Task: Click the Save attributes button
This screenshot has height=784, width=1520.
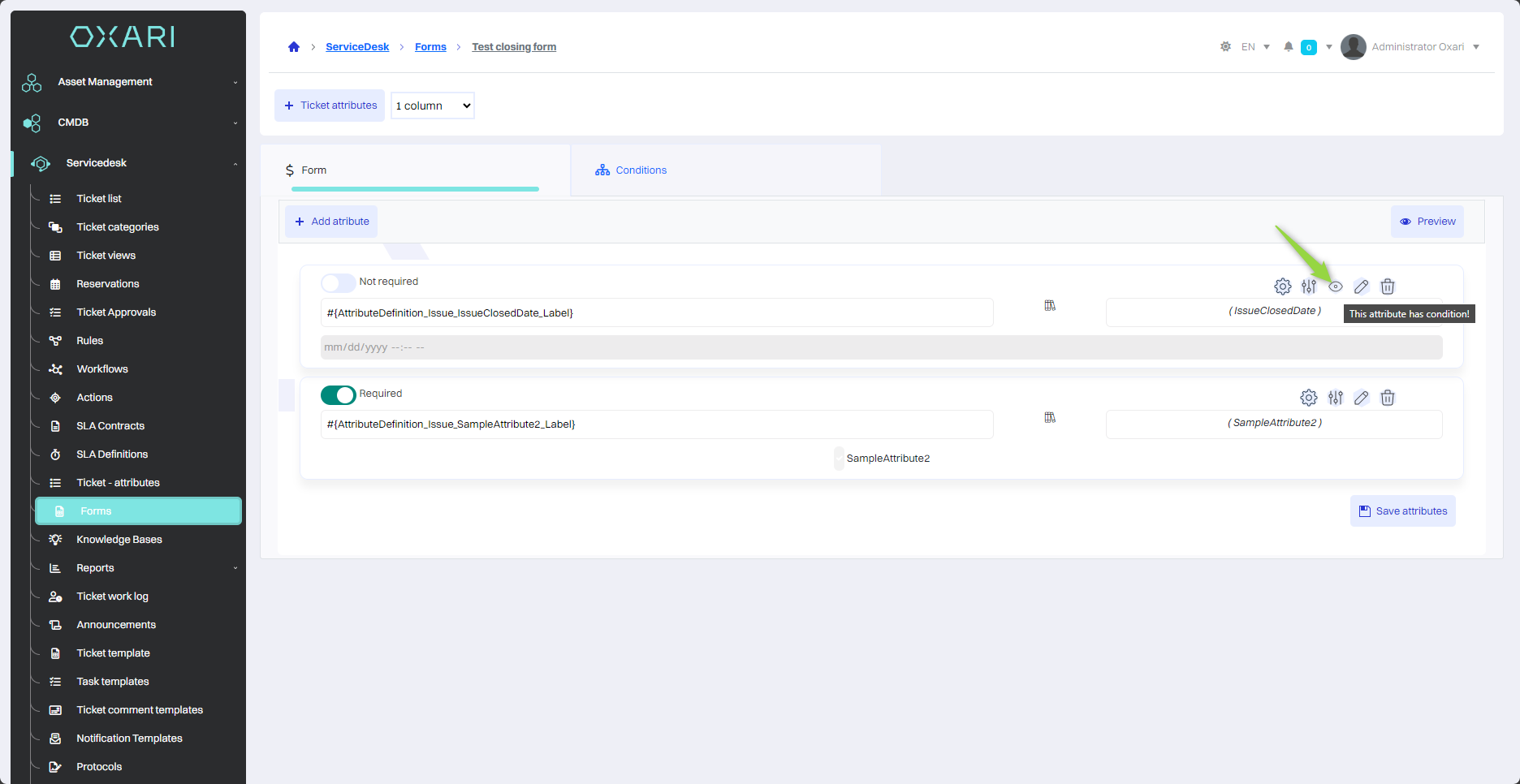Action: (1402, 511)
